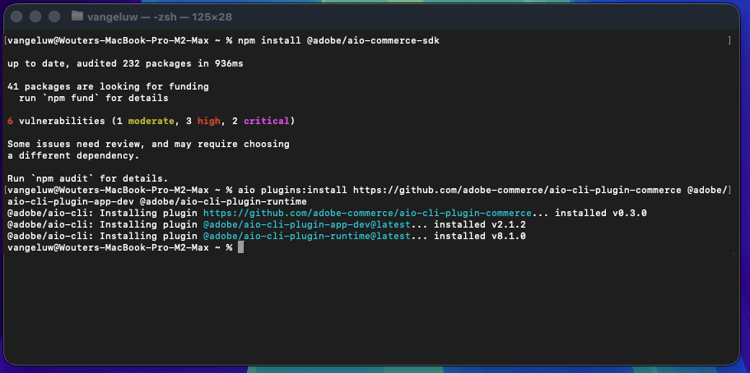Image resolution: width=750 pixels, height=373 pixels.
Task: Click the '41 packages are looking for funding' line
Action: tap(108, 87)
